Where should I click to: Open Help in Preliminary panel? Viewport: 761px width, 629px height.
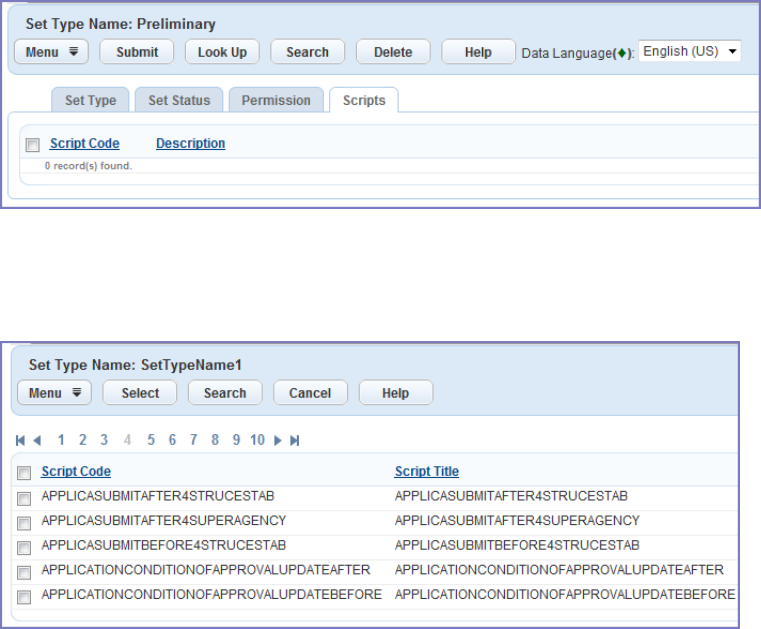(x=479, y=52)
